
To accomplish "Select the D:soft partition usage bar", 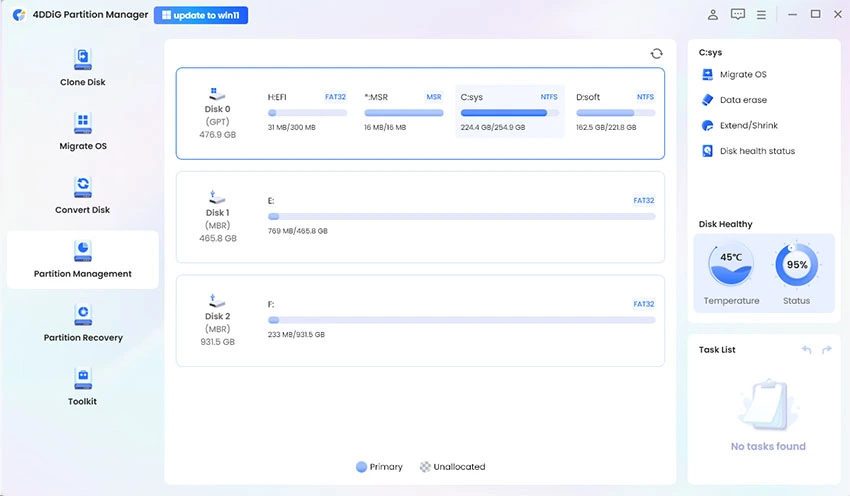I will click(615, 113).
